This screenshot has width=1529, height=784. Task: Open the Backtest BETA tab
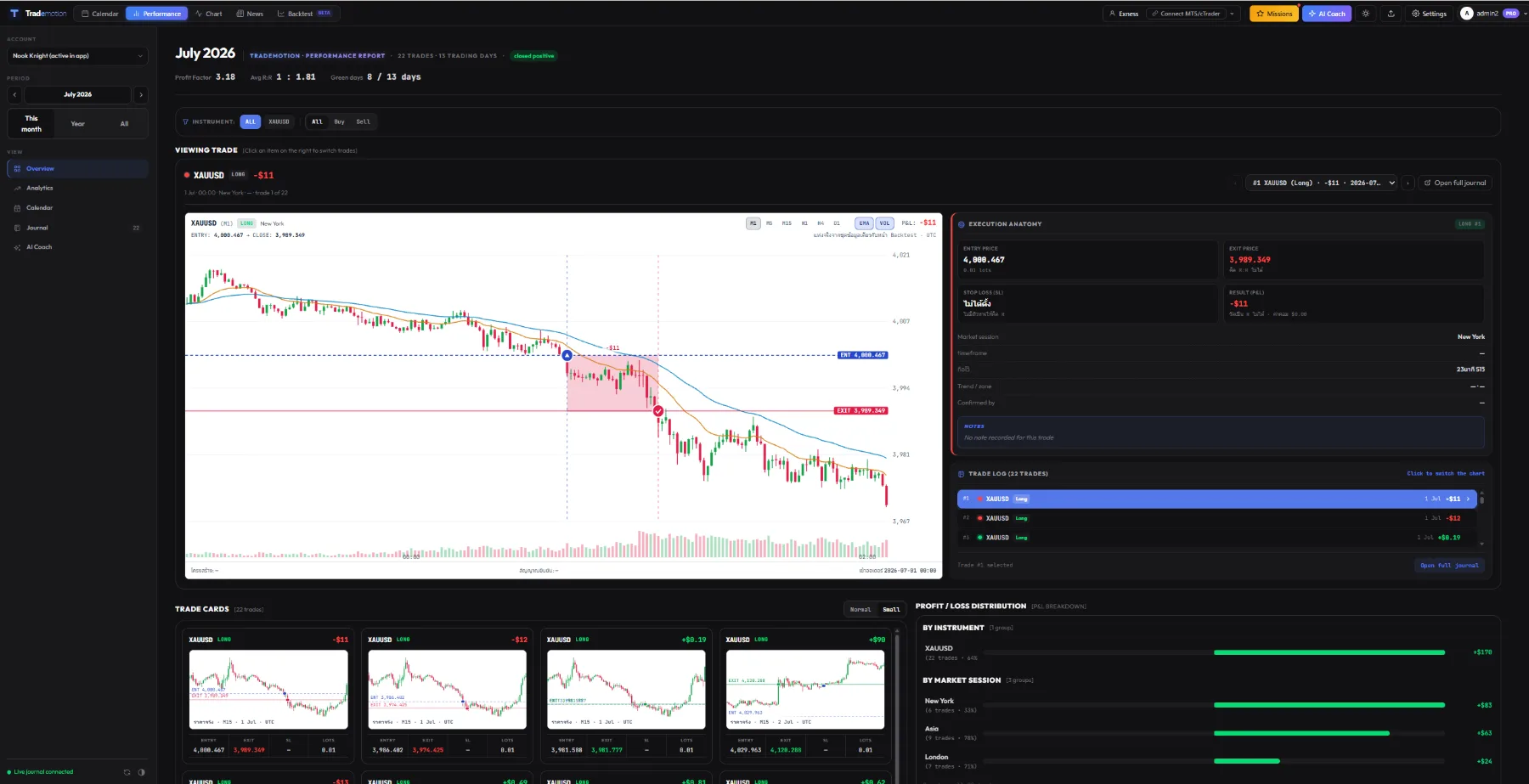click(304, 14)
